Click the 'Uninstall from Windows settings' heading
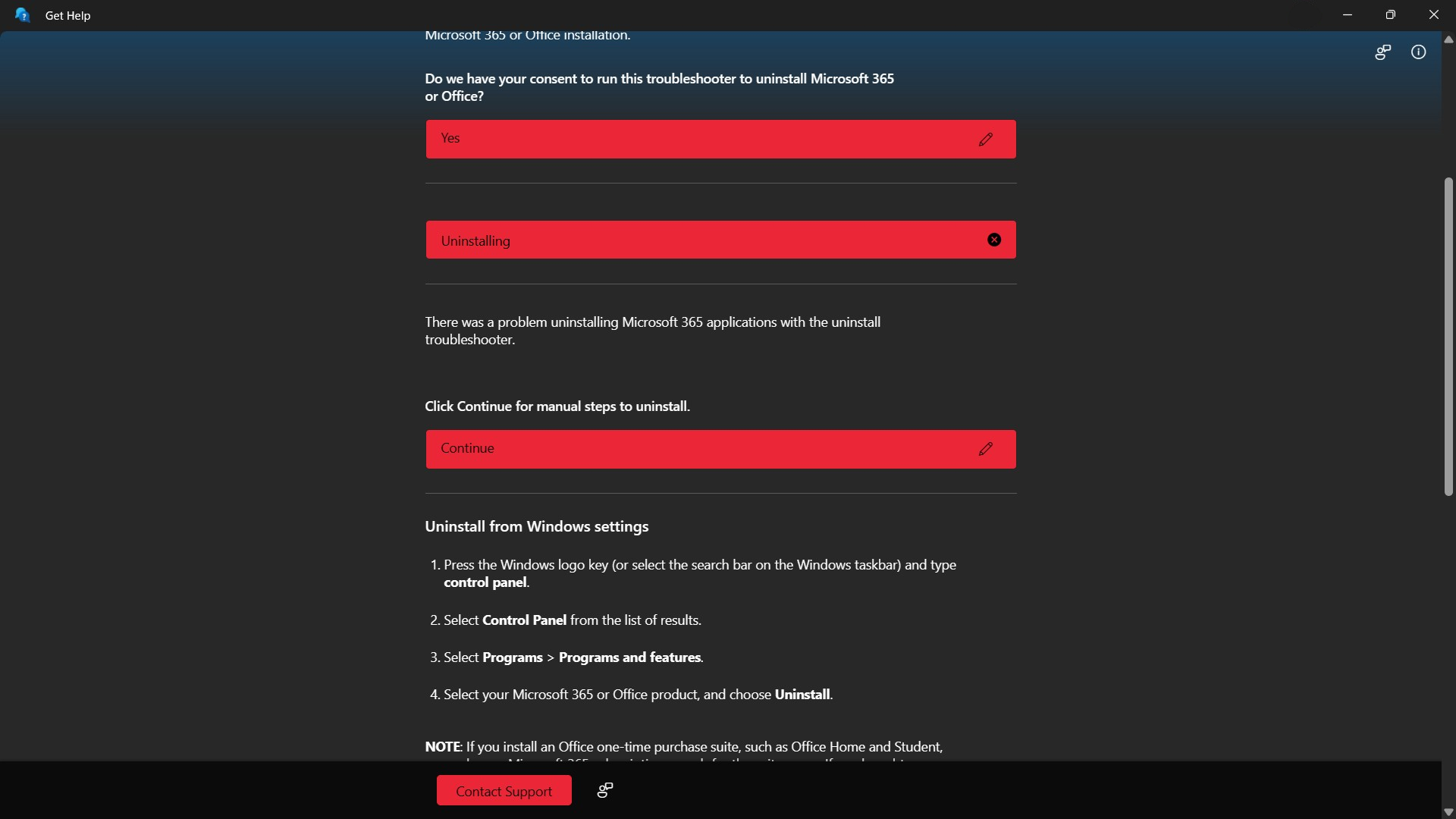 coord(537,526)
